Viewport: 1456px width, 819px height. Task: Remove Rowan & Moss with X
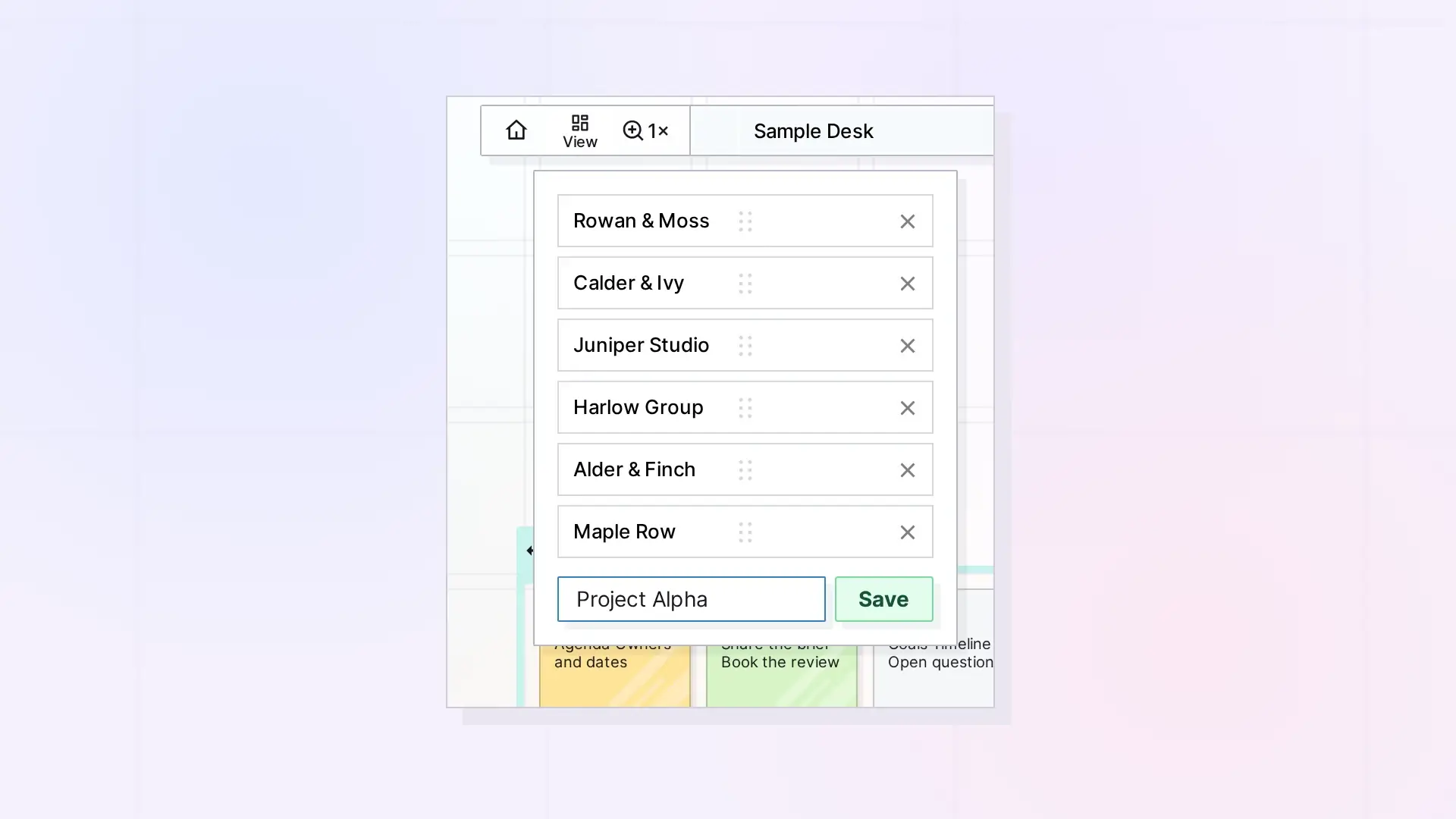(907, 221)
